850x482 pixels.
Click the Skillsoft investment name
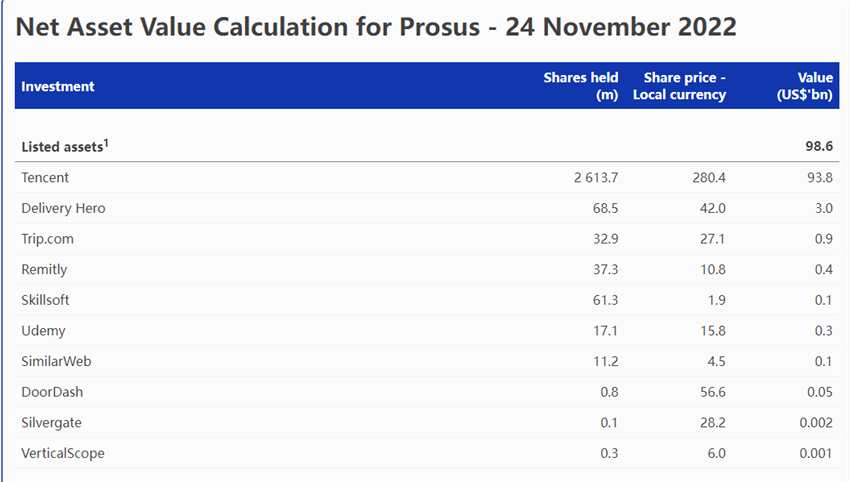(x=45, y=300)
